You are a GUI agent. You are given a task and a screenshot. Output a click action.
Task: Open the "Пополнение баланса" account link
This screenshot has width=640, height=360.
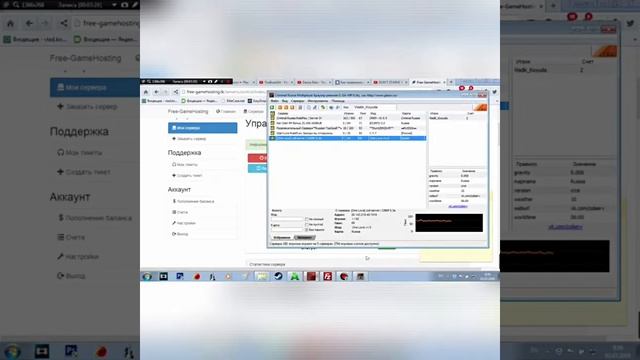coord(193,201)
